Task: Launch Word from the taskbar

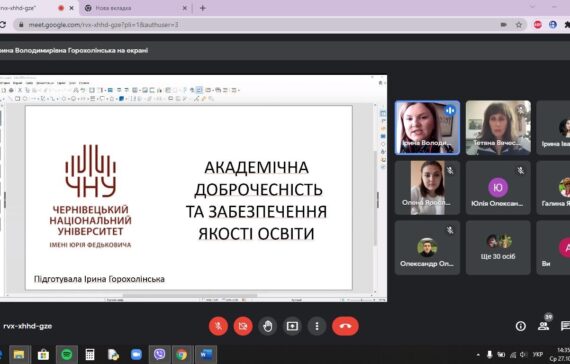Action: [206, 354]
